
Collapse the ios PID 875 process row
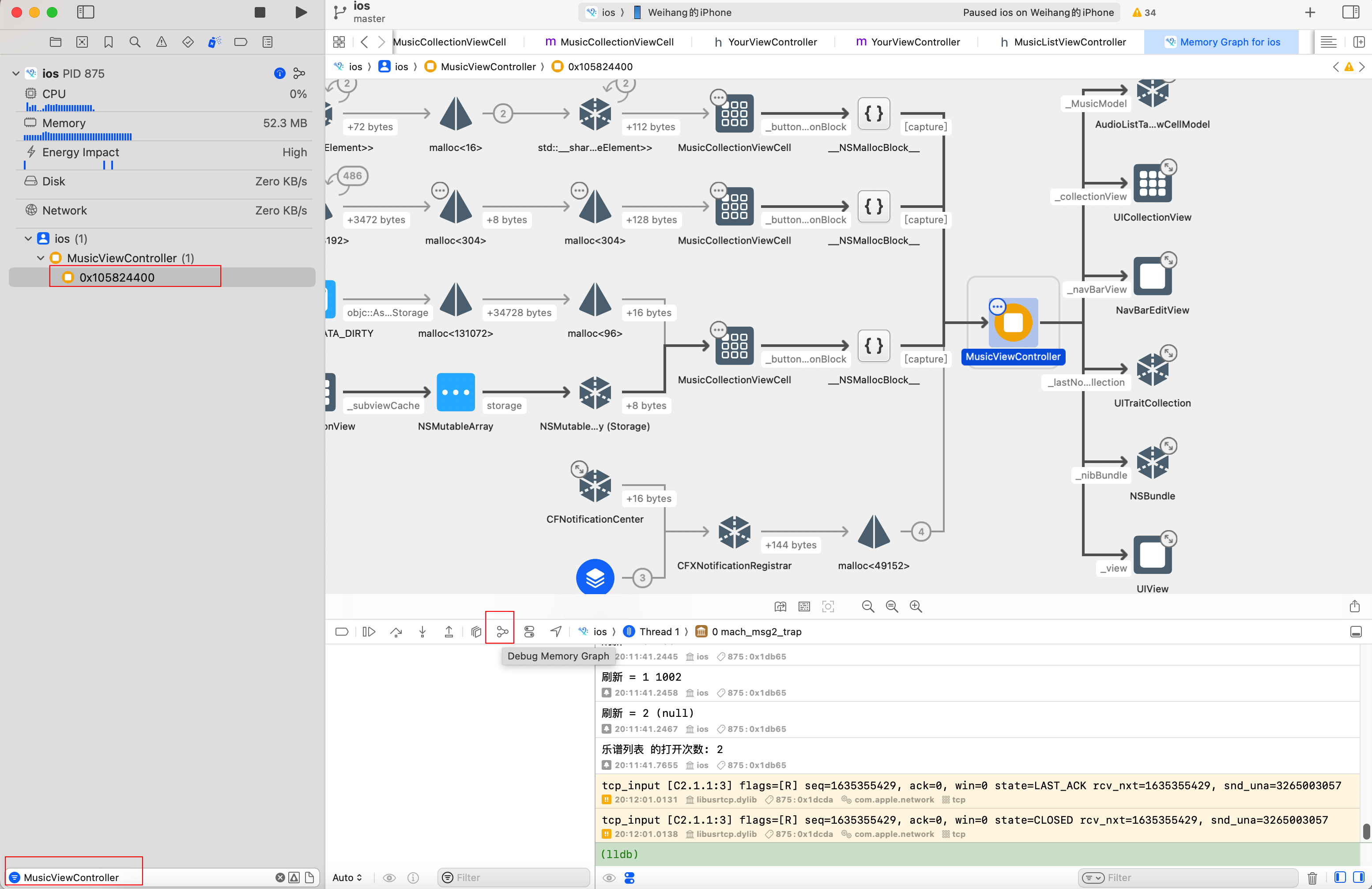[16, 74]
